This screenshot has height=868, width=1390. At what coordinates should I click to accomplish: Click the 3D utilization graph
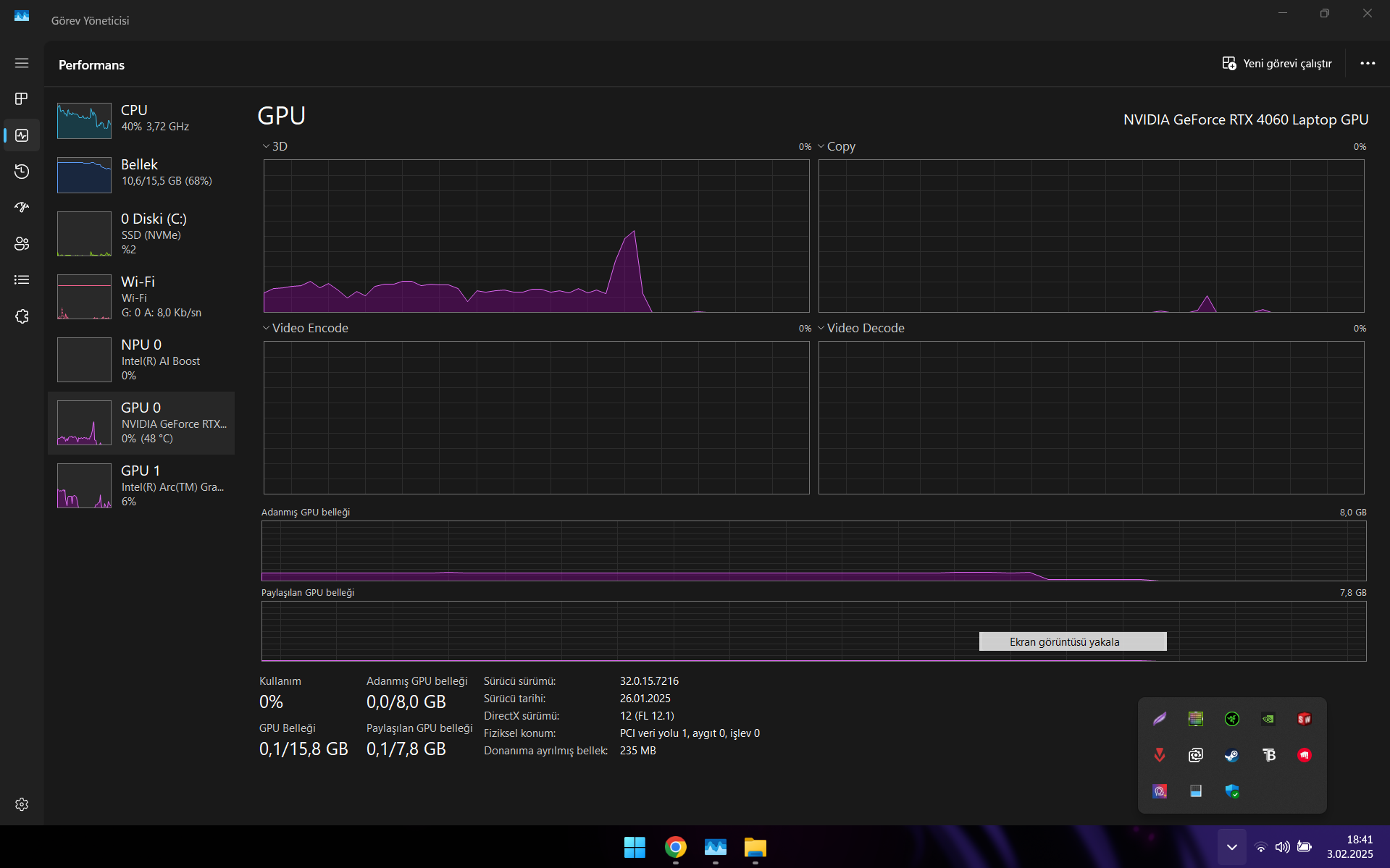pos(537,236)
